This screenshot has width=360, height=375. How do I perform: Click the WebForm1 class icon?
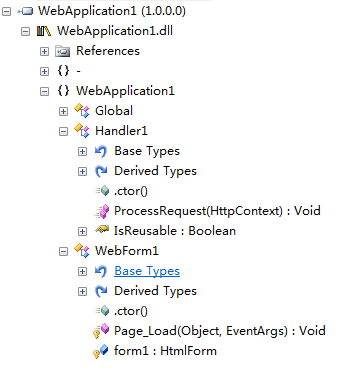pyautogui.click(x=82, y=251)
